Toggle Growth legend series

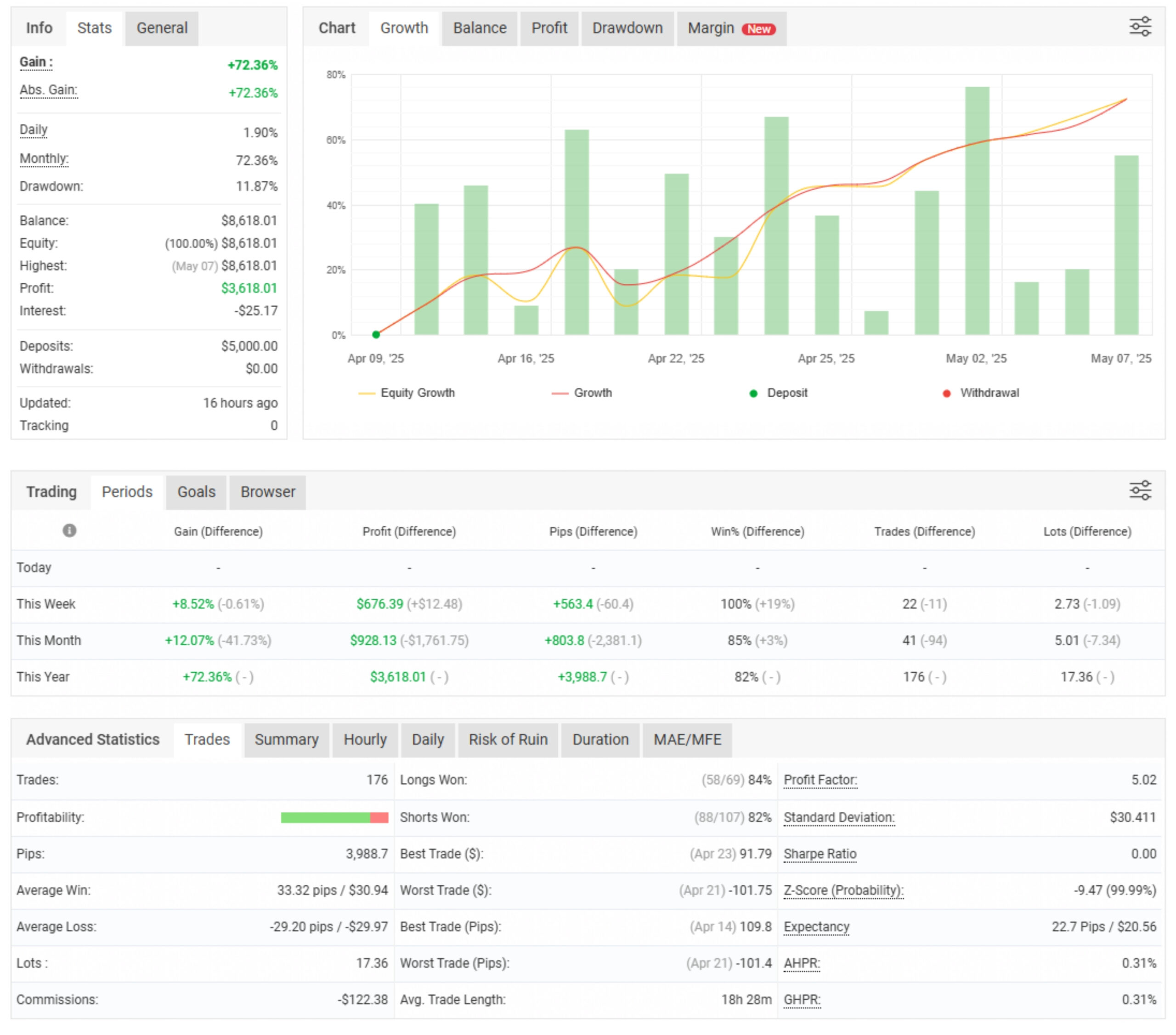(582, 393)
